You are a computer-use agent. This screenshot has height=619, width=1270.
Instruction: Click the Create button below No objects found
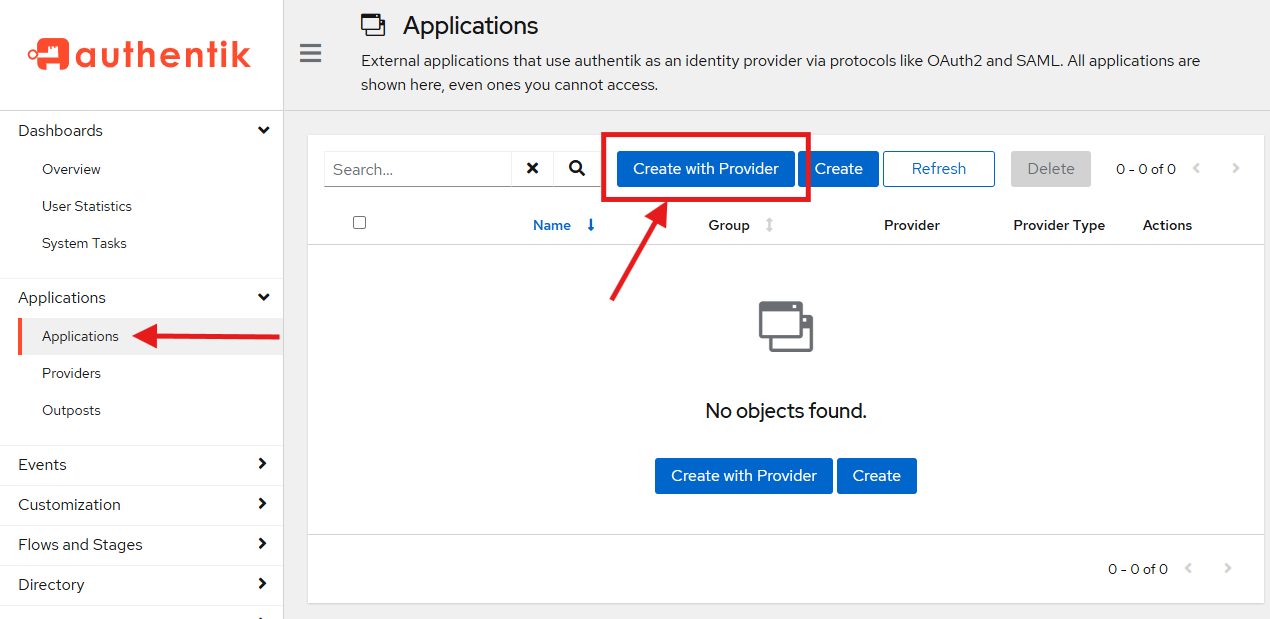click(x=876, y=475)
